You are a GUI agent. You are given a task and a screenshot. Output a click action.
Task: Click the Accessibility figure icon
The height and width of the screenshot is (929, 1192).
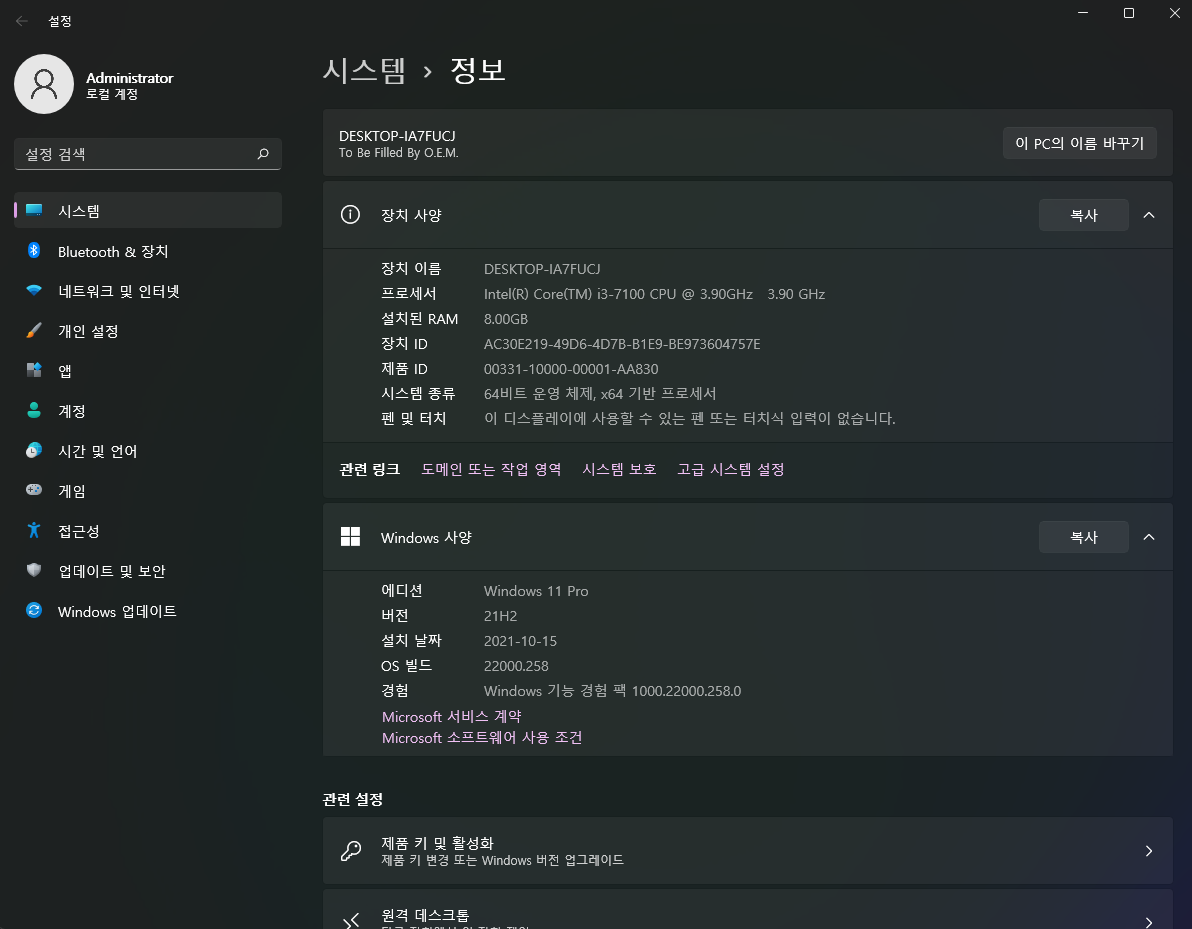click(34, 531)
